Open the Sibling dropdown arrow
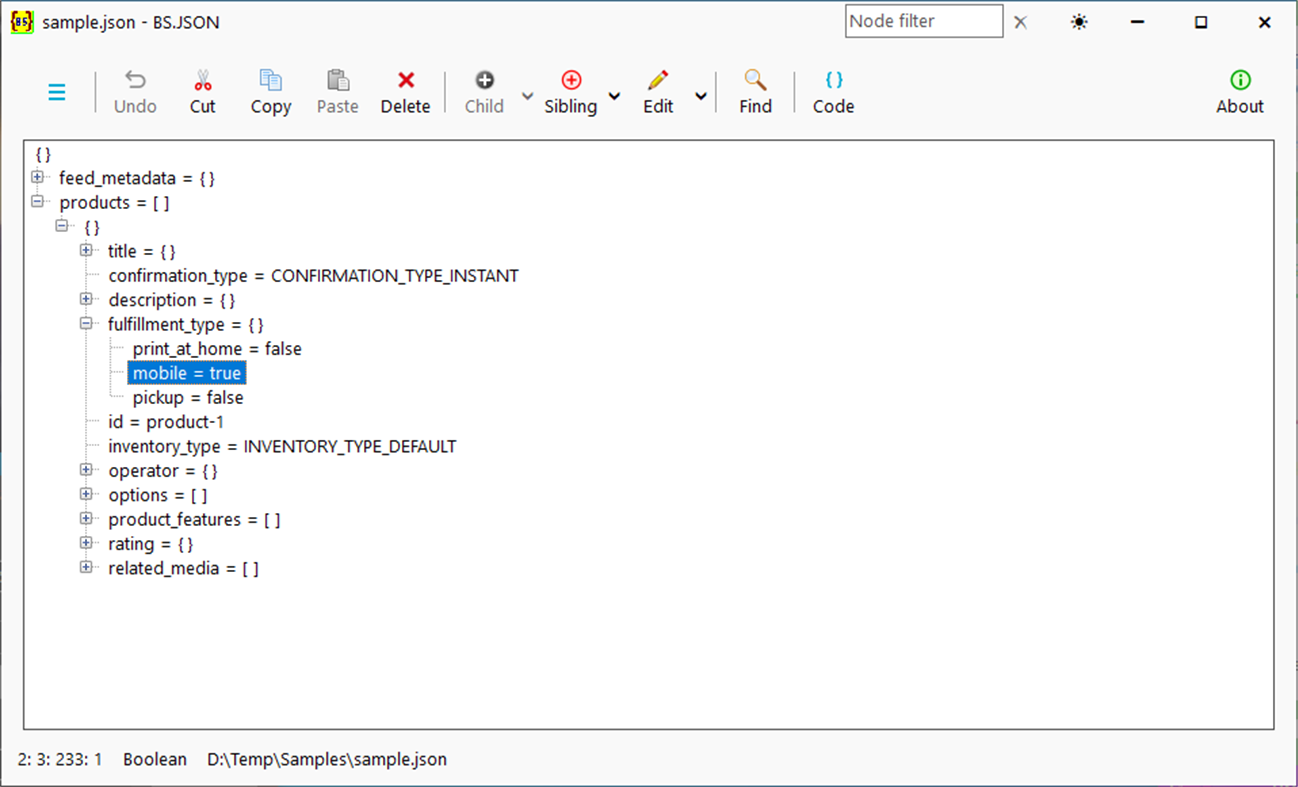 pyautogui.click(x=614, y=96)
